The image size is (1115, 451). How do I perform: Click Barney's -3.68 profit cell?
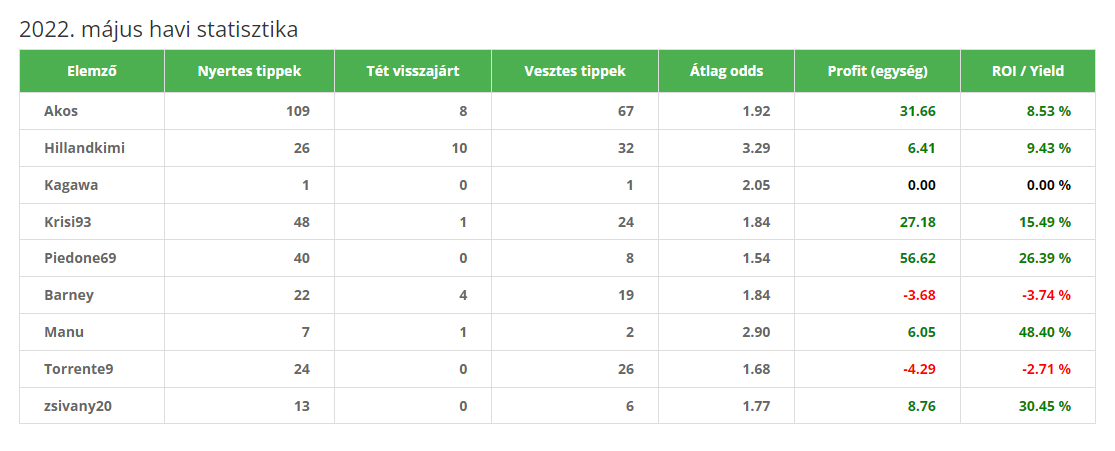click(919, 295)
